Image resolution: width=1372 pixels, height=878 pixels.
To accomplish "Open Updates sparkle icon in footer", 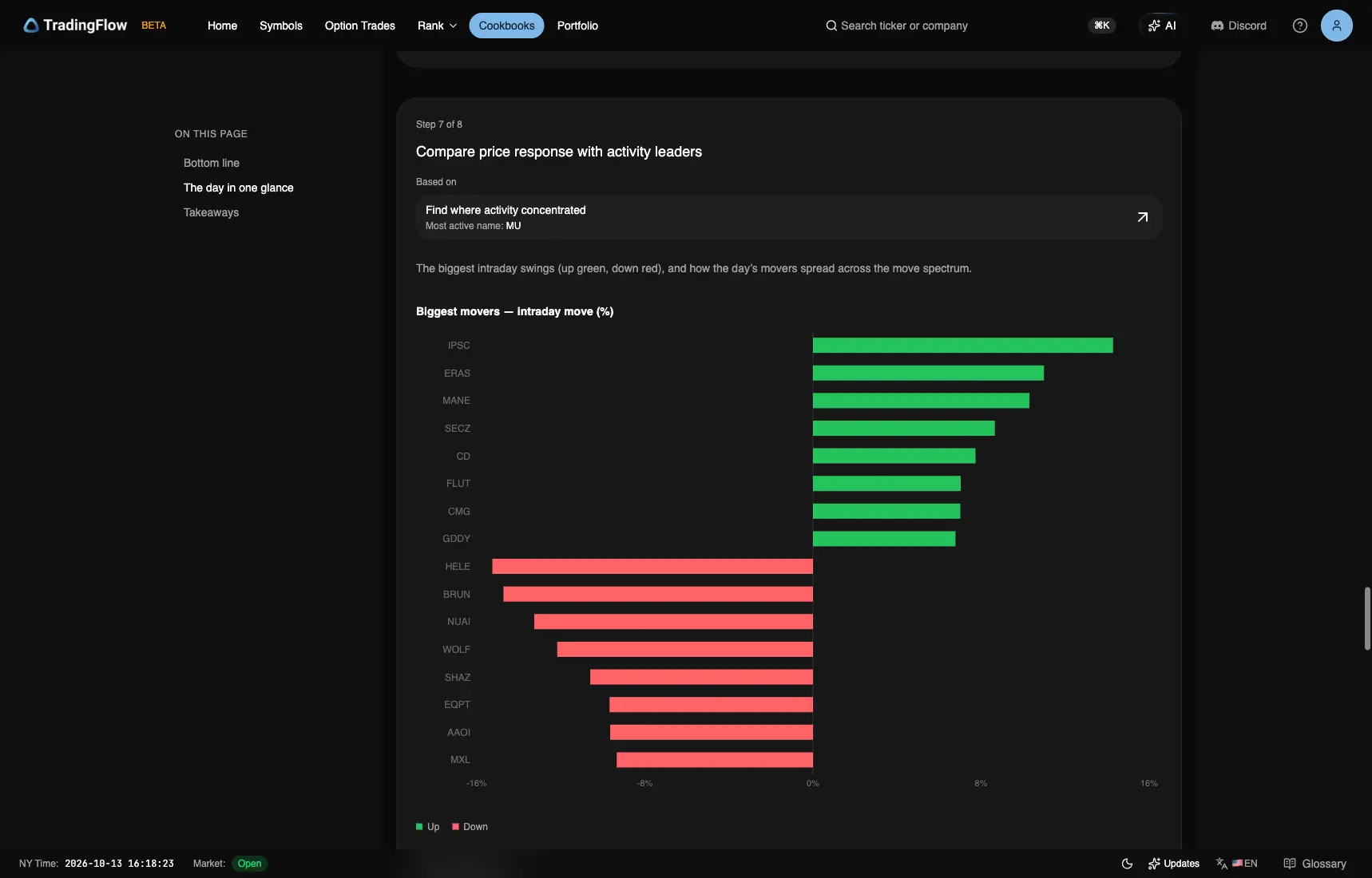I will coord(1154,864).
